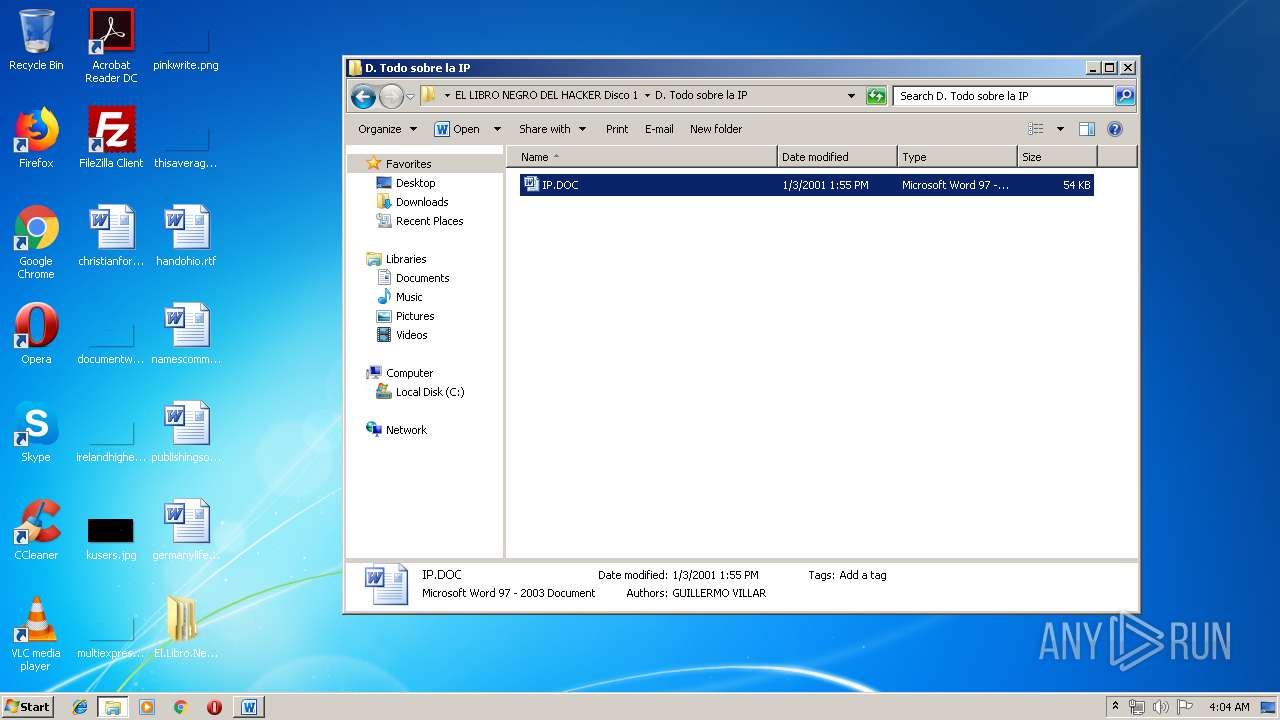The height and width of the screenshot is (720, 1280).
Task: Sort by the Size column header
Action: tap(1057, 157)
